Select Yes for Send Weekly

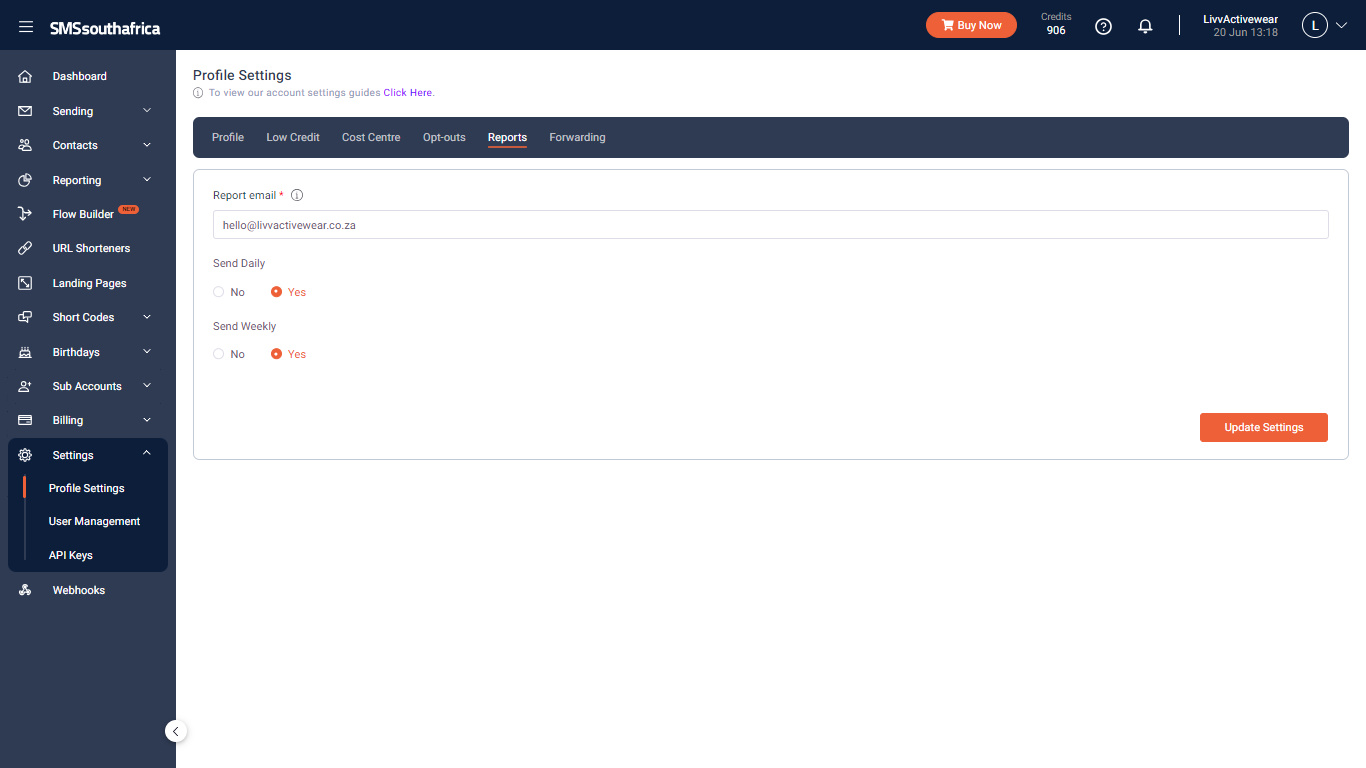277,354
